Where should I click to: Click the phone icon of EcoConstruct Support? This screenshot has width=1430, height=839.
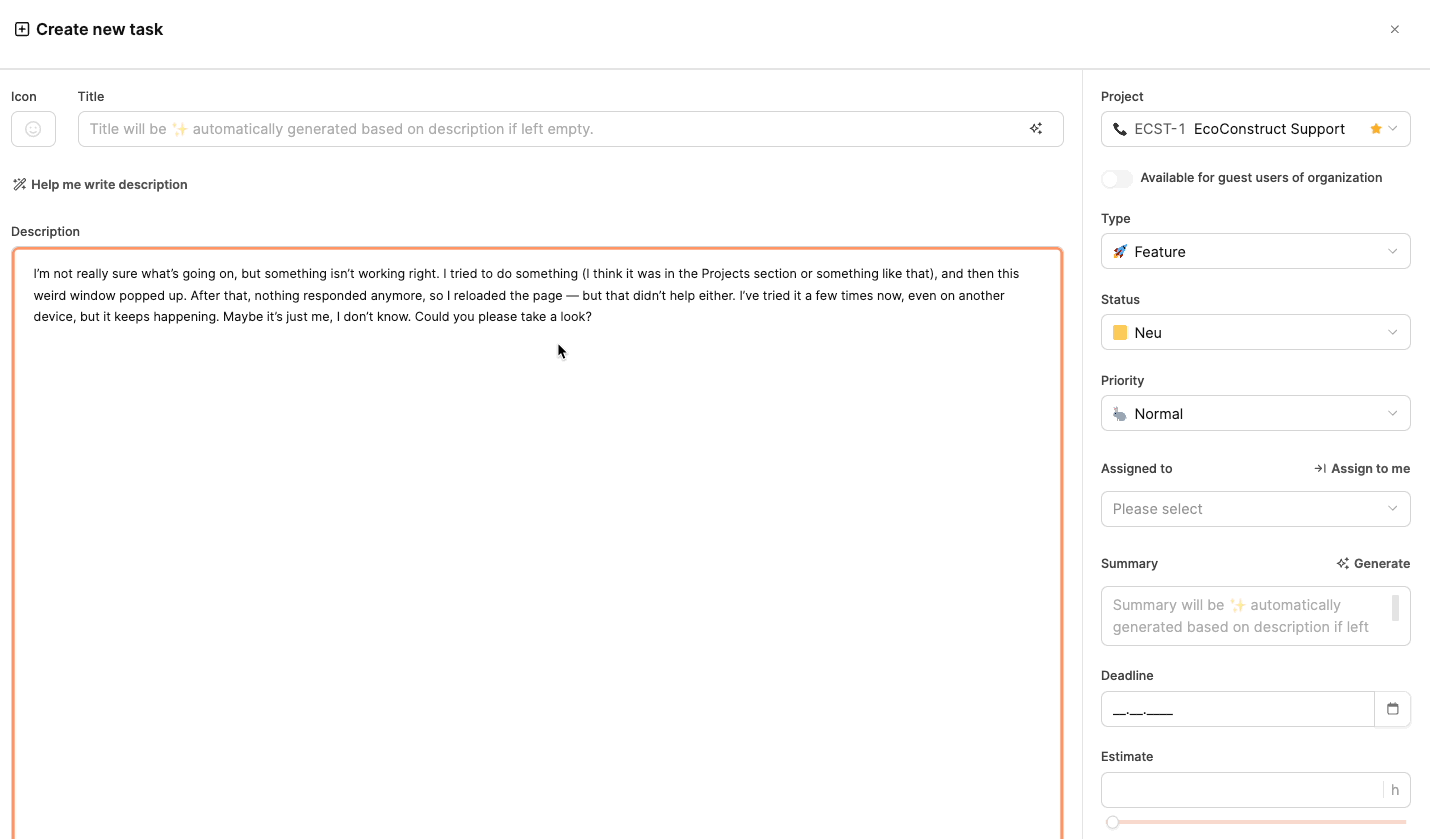point(1119,129)
